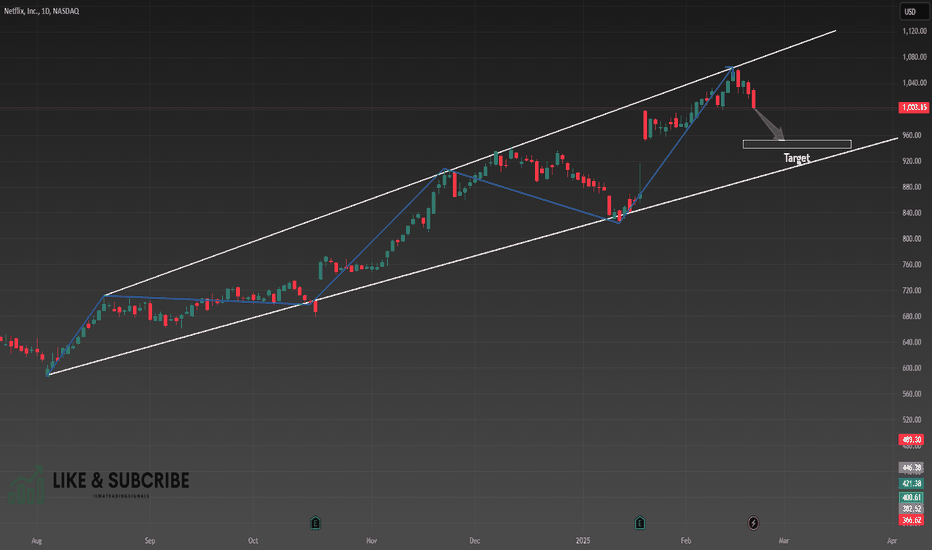Click the 960.00 price axis value

point(912,136)
